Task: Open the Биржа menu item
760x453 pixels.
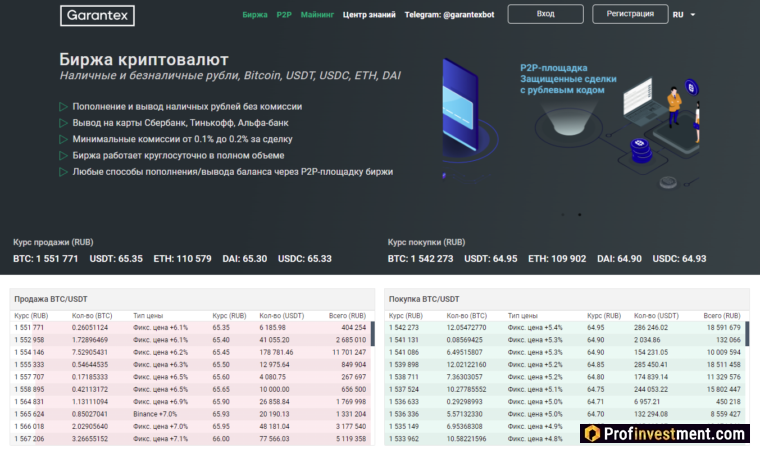Action: coord(255,15)
